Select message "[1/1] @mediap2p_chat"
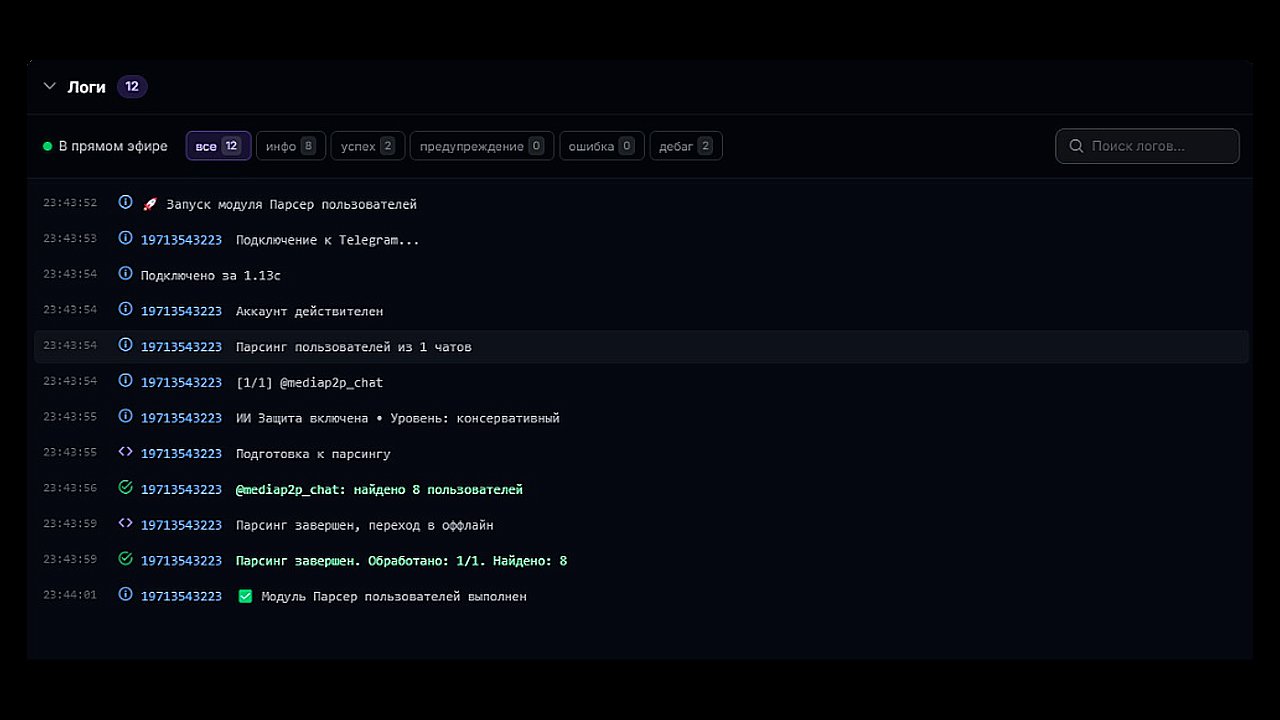Viewport: 1280px width, 720px height. coord(309,383)
